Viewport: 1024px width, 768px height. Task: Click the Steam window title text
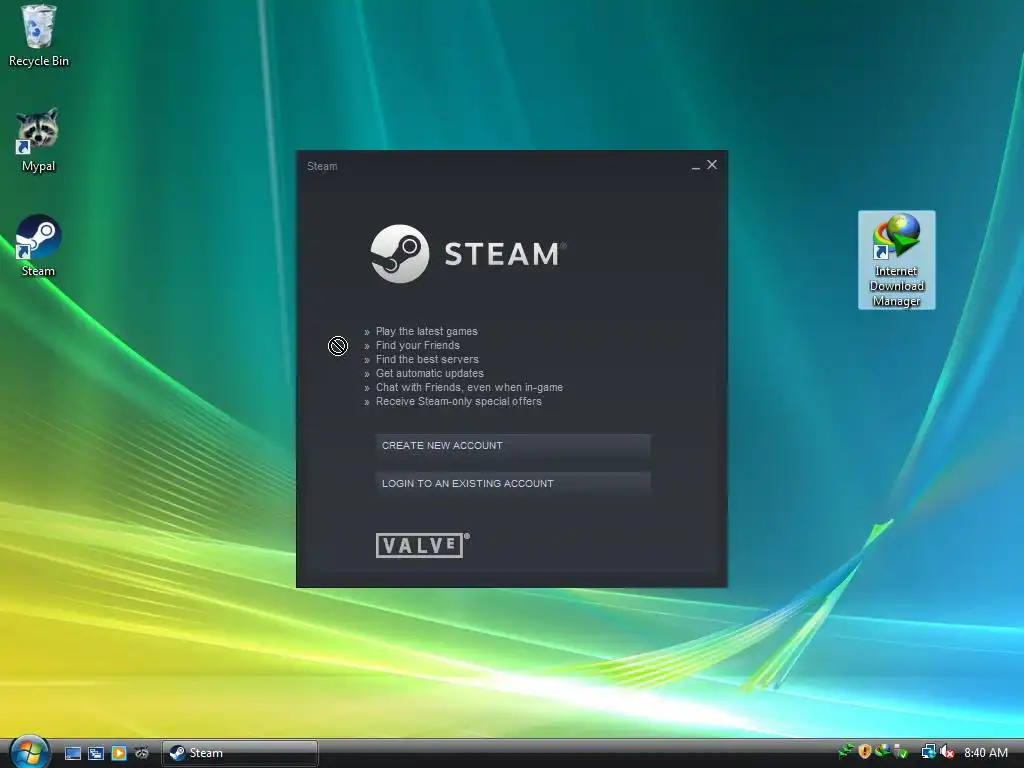[322, 167]
